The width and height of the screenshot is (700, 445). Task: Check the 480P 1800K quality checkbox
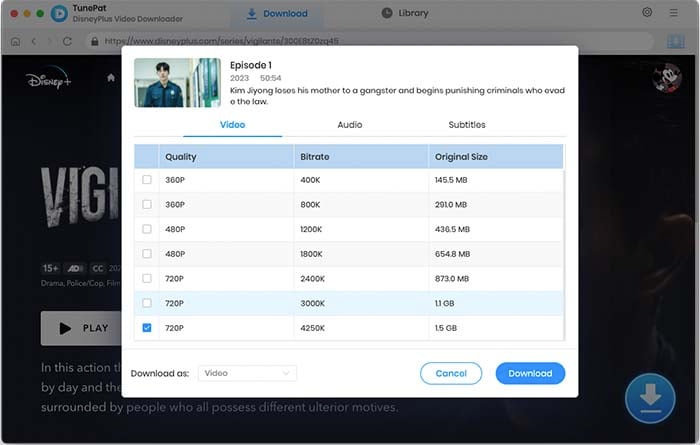(x=146, y=254)
